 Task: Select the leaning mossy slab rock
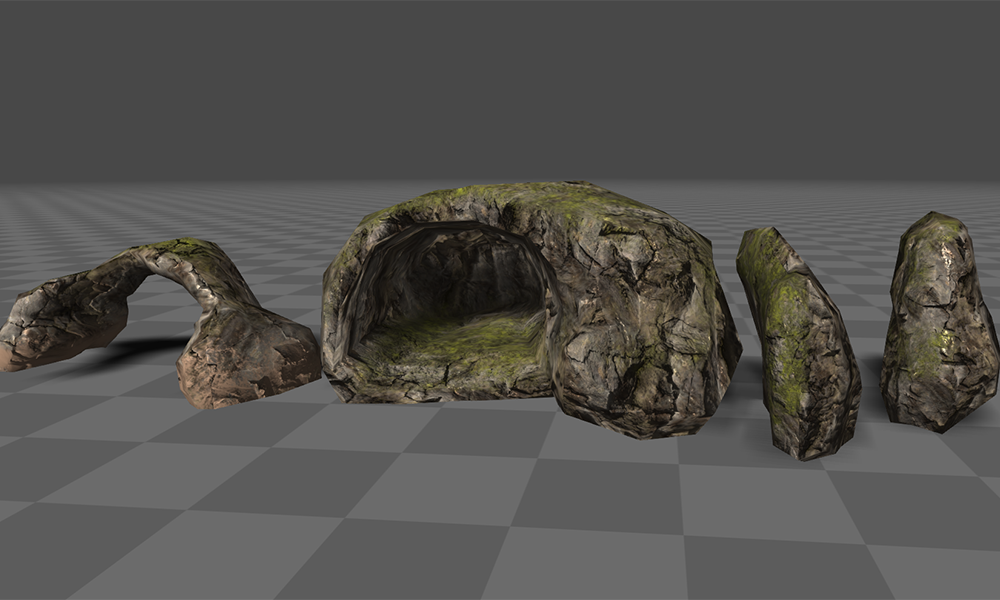pos(797,342)
